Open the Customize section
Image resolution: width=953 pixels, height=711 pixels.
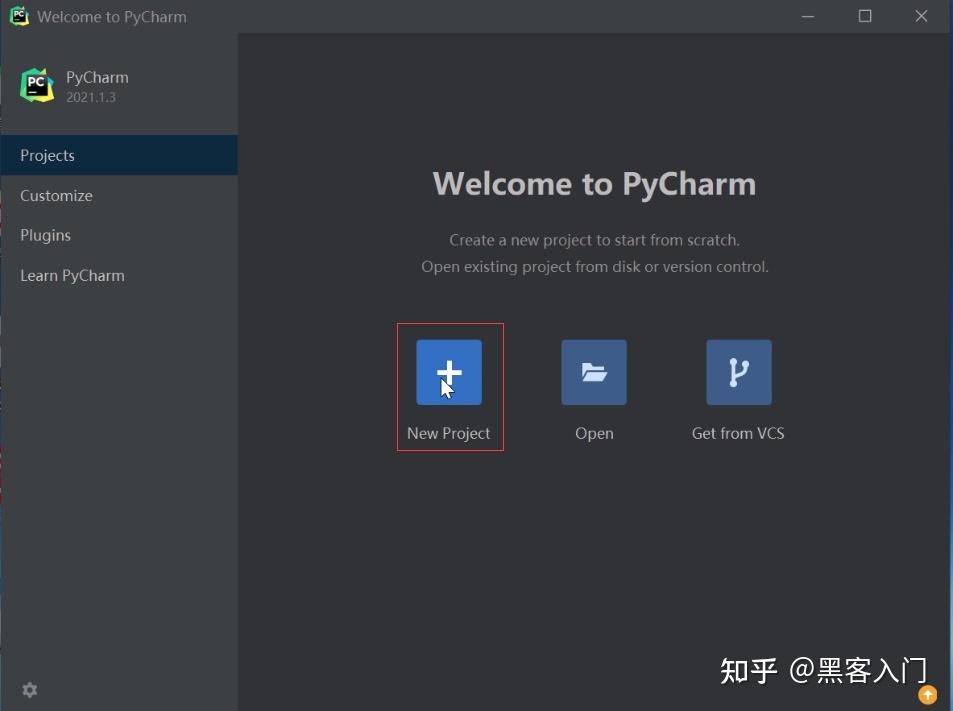click(56, 195)
